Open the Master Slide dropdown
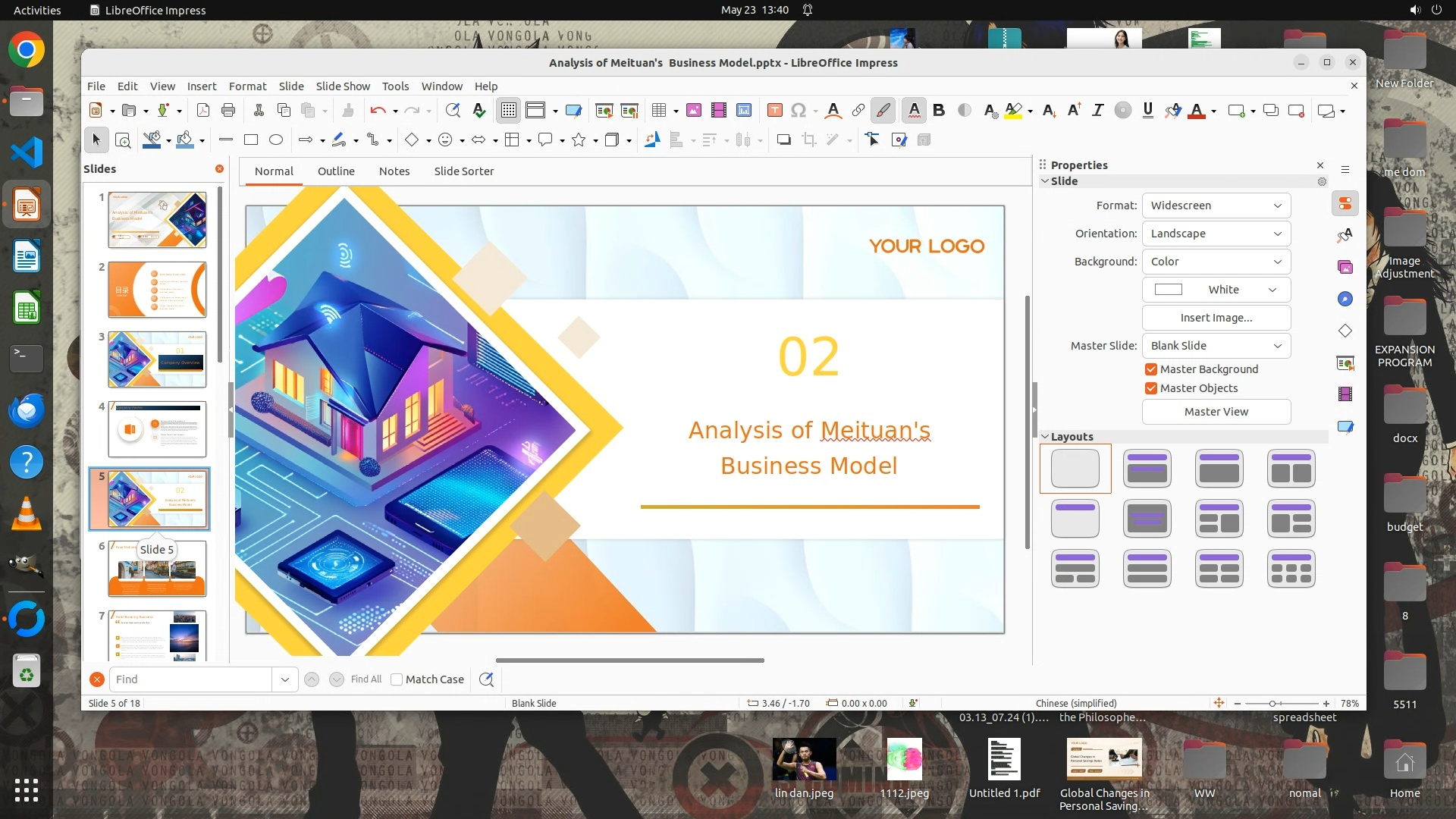The height and width of the screenshot is (819, 1456). point(1216,346)
